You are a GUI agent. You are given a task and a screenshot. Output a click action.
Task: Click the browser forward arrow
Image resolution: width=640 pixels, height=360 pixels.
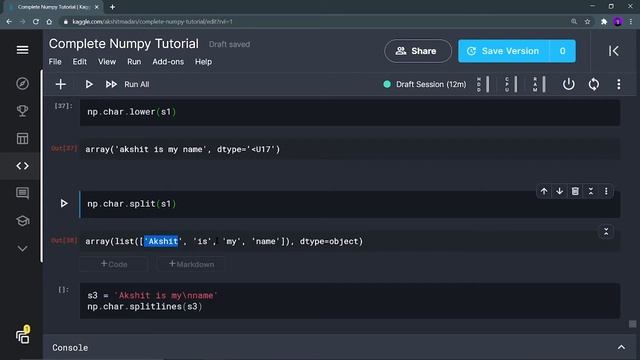click(x=22, y=22)
